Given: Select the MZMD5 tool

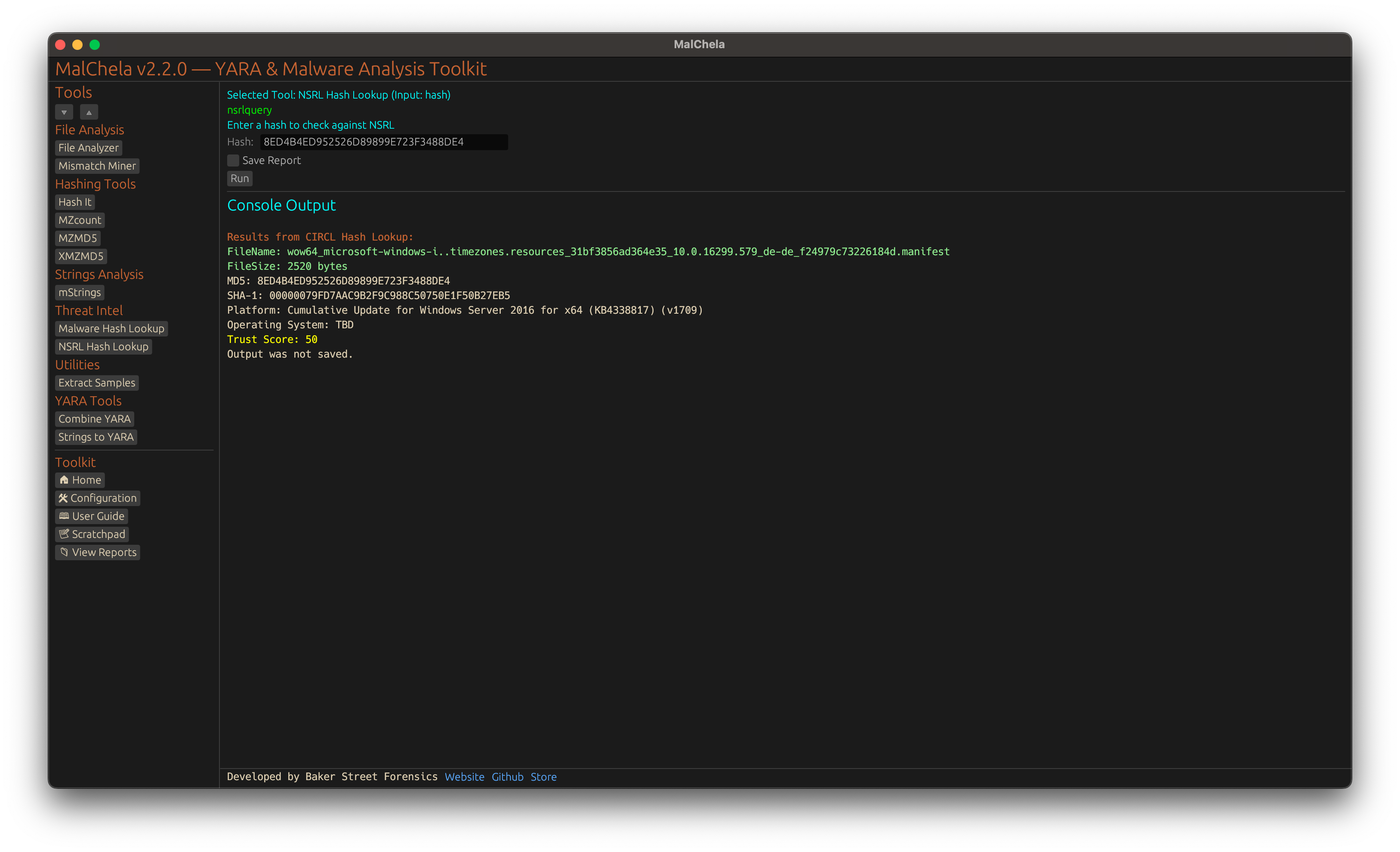Looking at the screenshot, I should pyautogui.click(x=78, y=238).
